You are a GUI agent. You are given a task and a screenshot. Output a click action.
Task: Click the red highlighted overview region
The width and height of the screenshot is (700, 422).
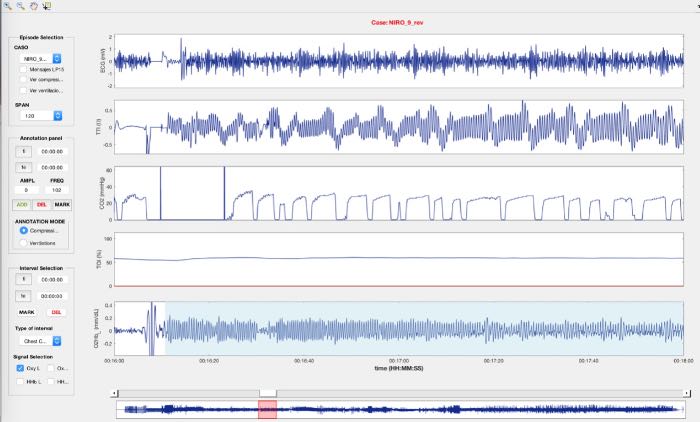(267, 410)
